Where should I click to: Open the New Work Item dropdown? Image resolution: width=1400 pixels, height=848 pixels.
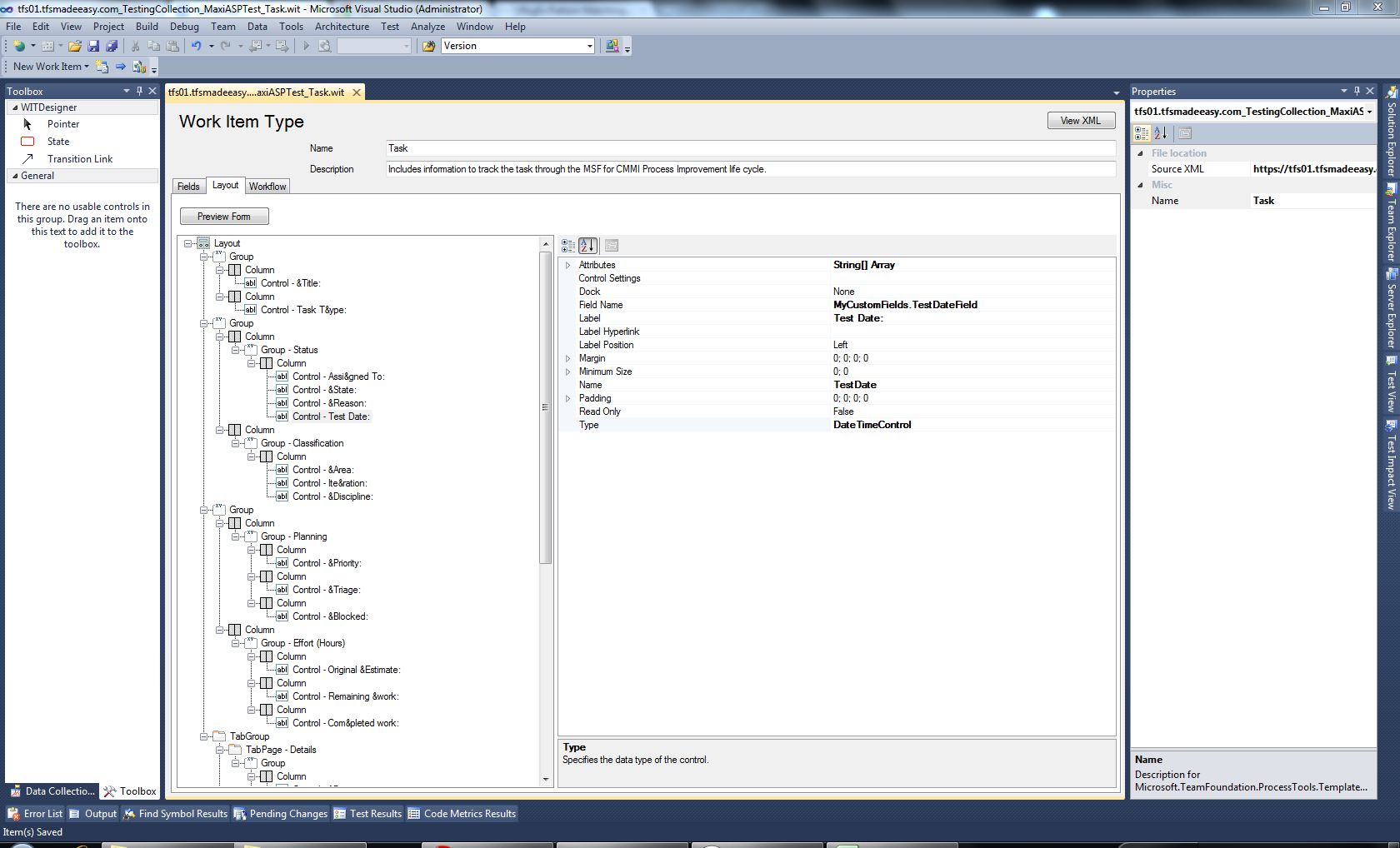[87, 67]
